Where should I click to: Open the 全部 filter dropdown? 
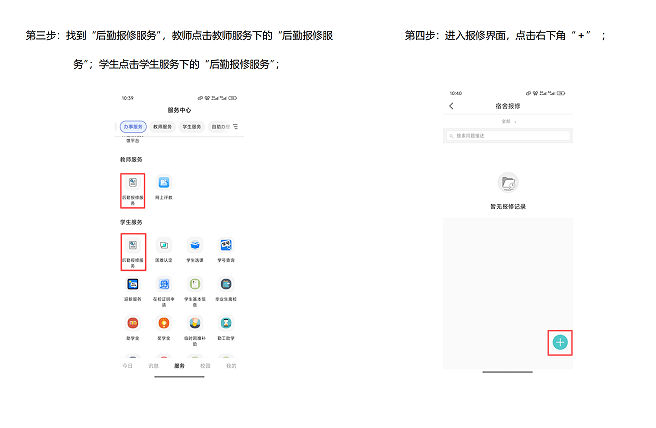click(x=508, y=121)
